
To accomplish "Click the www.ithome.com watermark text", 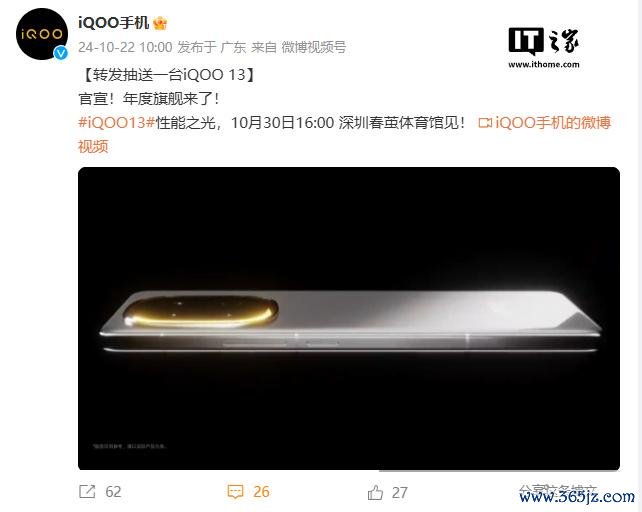I will coord(544,64).
